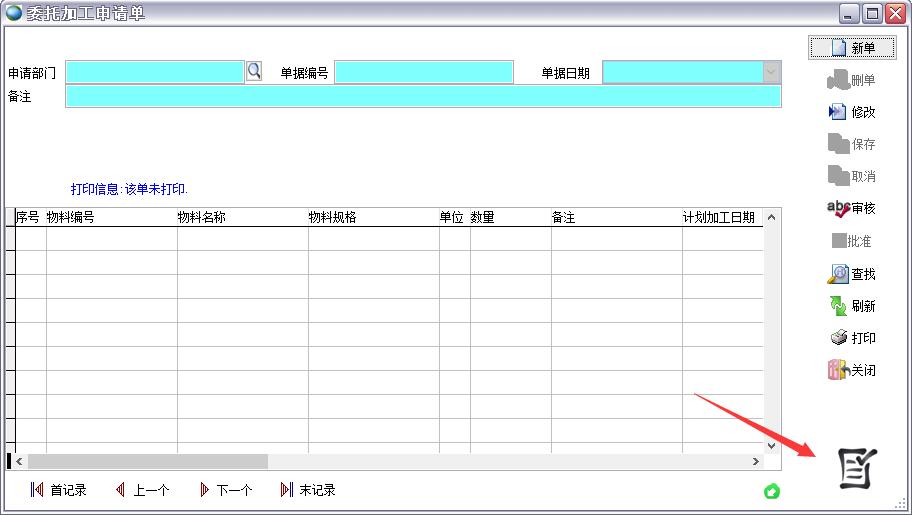Print the form using 打印 button

tap(851, 338)
